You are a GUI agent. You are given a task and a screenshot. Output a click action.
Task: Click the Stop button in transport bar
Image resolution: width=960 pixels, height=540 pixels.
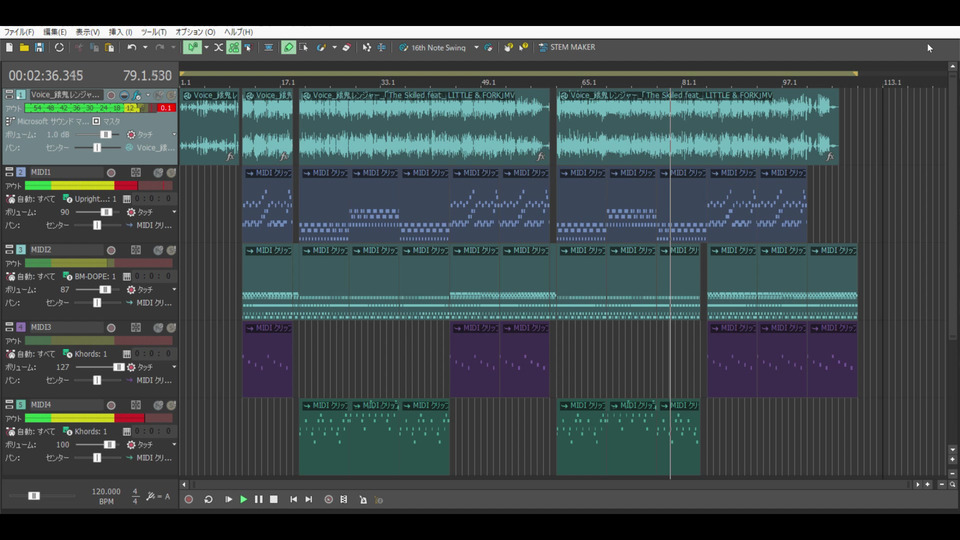pyautogui.click(x=273, y=499)
